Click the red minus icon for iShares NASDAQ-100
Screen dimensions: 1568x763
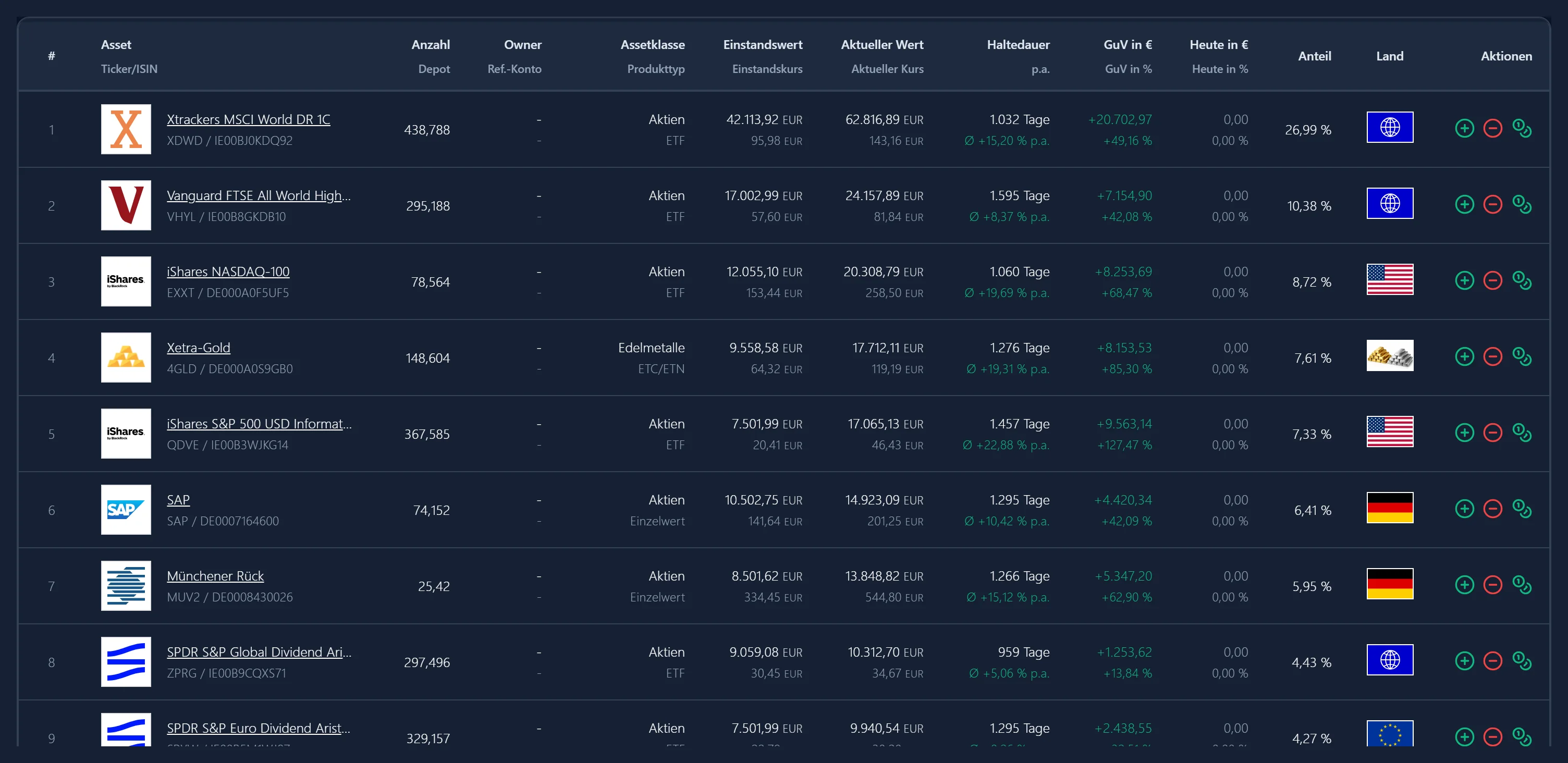(1492, 280)
